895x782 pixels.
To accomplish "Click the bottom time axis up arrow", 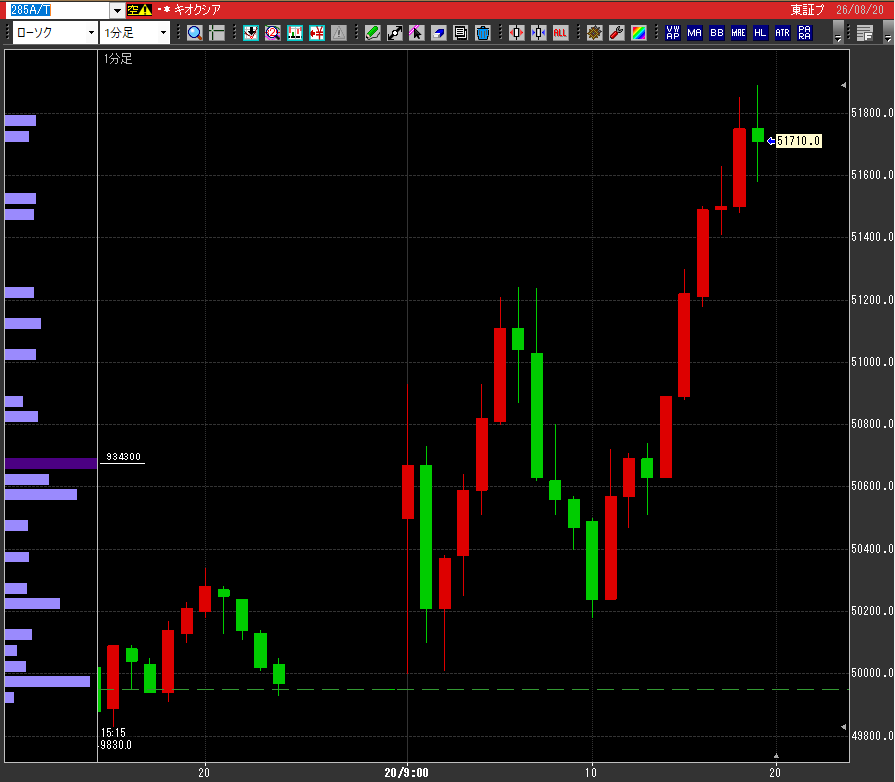I will pos(776,756).
